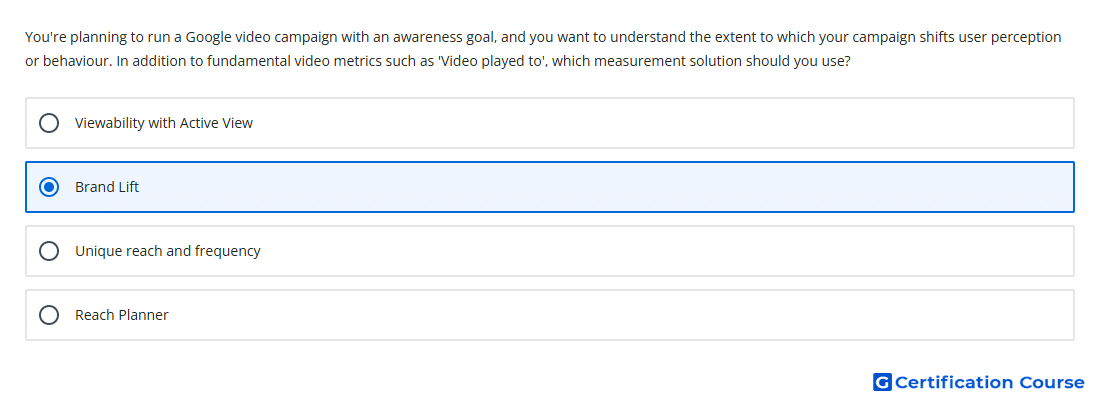Click blank space inside highlighted Brand Lift row
Image resolution: width=1100 pixels, height=401 pixels.
pyautogui.click(x=603, y=187)
